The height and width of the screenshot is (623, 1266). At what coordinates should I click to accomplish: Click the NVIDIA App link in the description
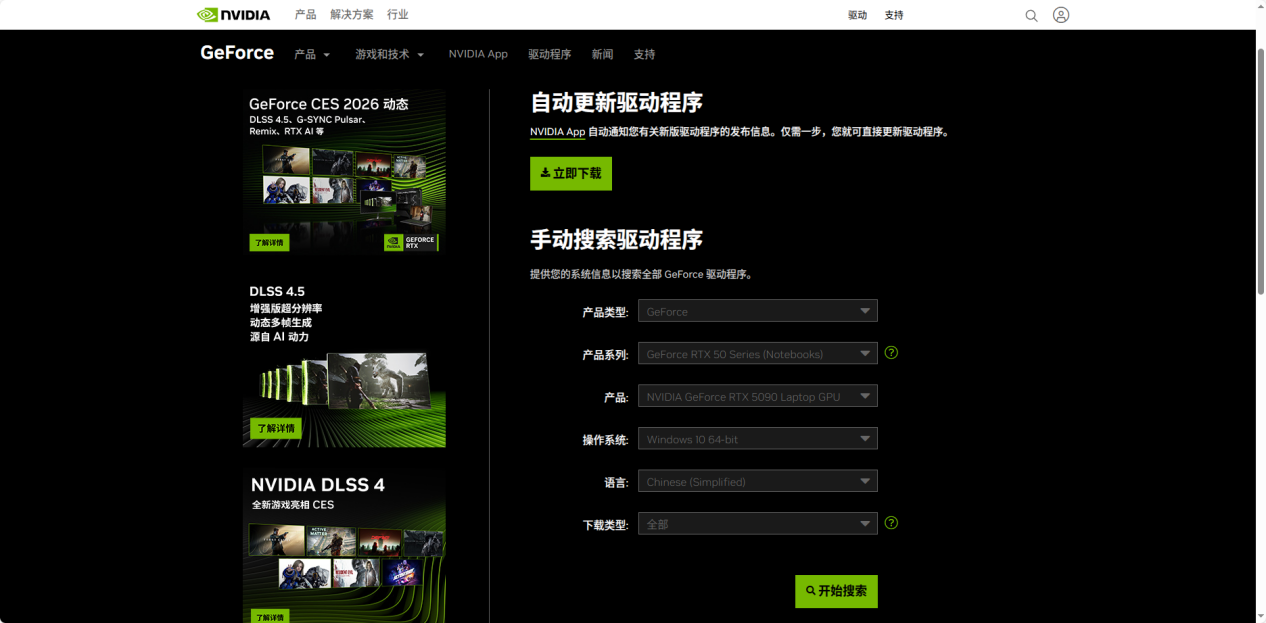pyautogui.click(x=556, y=131)
